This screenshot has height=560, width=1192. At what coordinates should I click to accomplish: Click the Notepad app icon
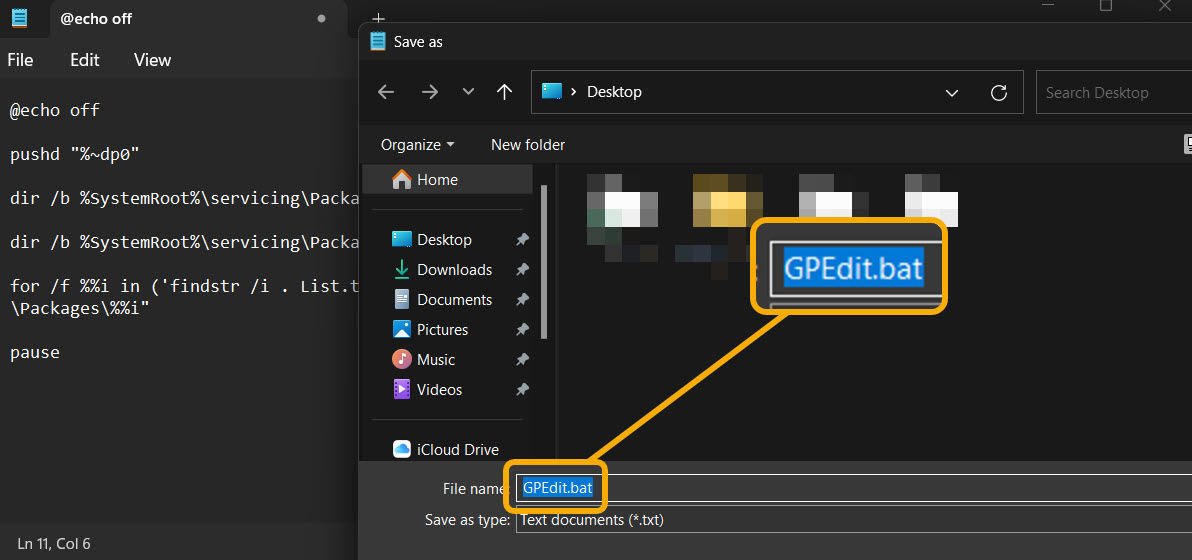tap(20, 18)
